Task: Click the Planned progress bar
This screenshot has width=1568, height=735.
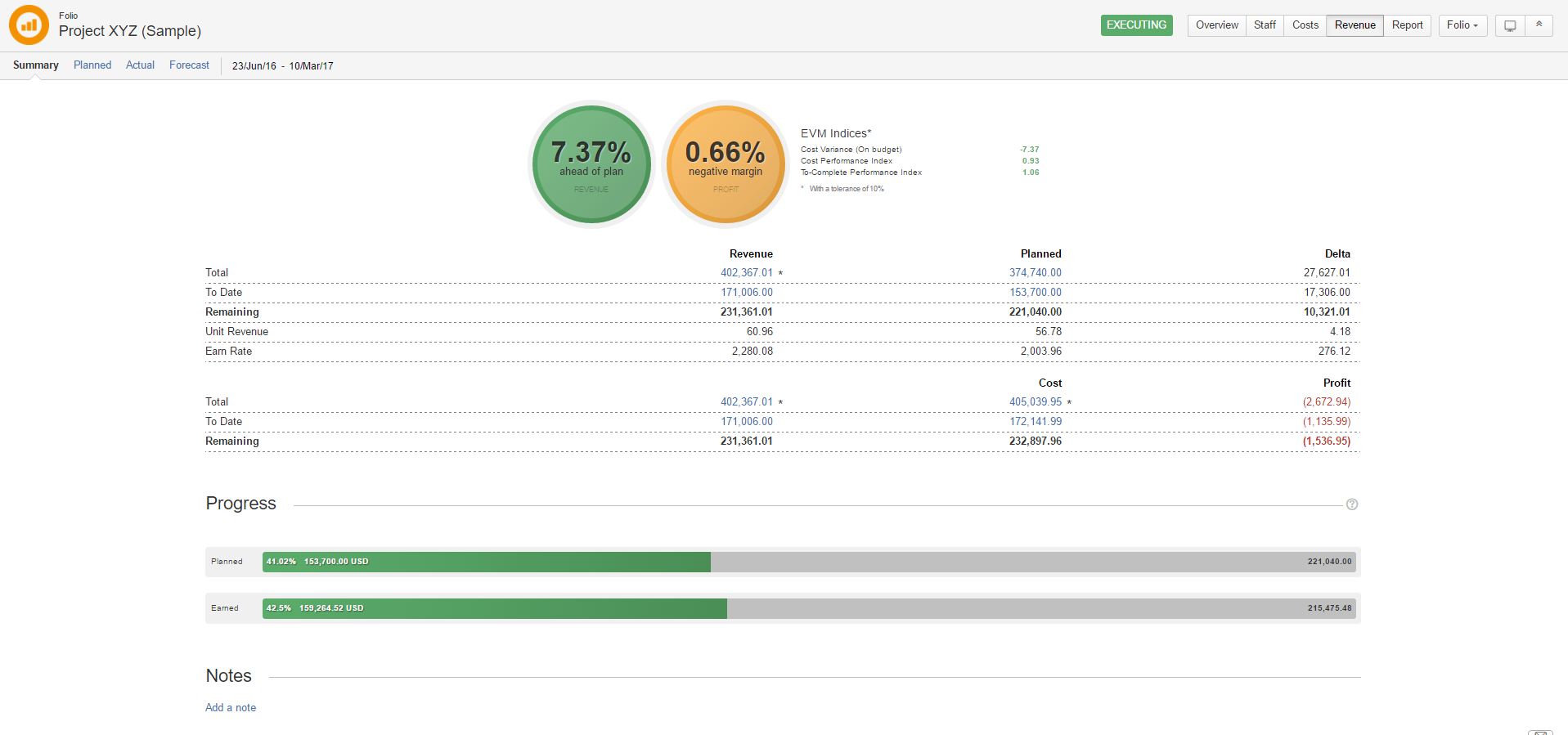Action: pos(808,562)
